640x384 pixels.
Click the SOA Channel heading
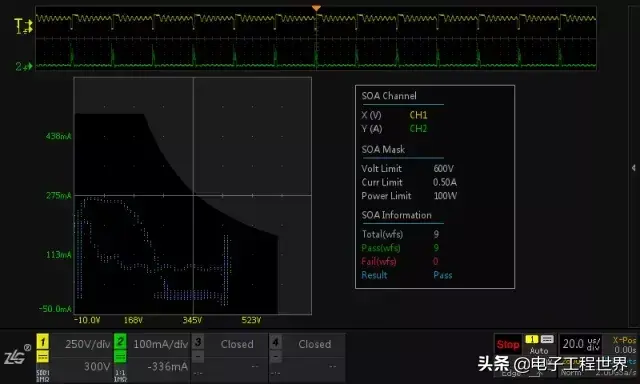click(x=389, y=96)
